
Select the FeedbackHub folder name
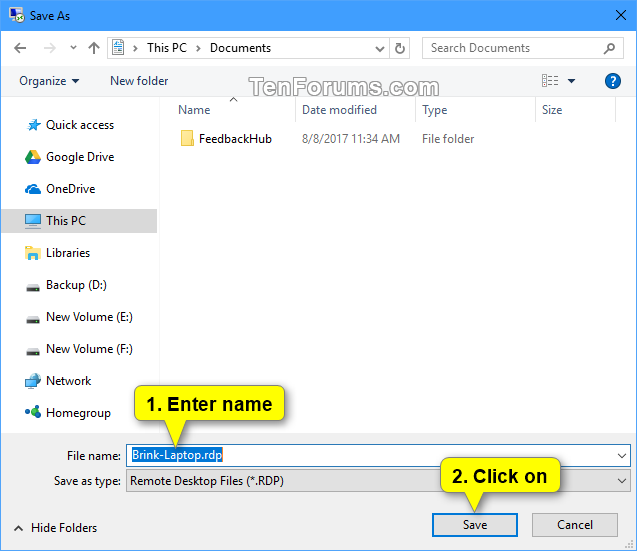point(235,139)
